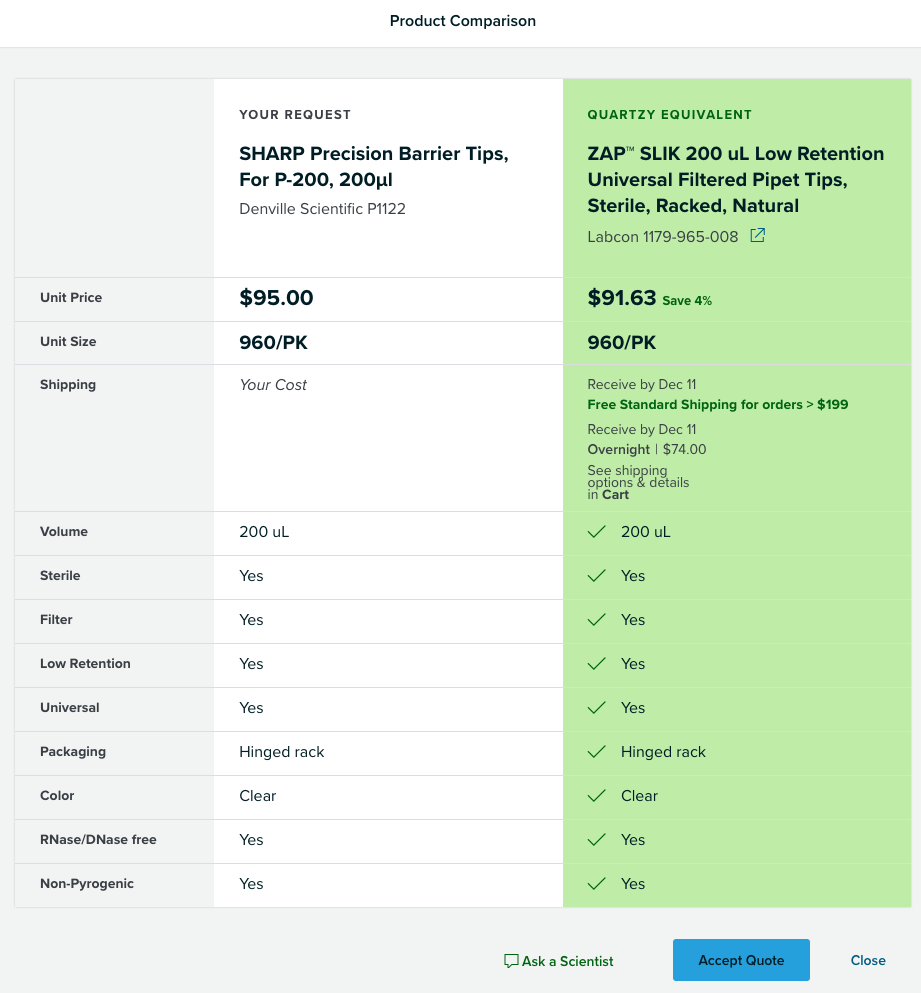Click the Color row label

(57, 795)
